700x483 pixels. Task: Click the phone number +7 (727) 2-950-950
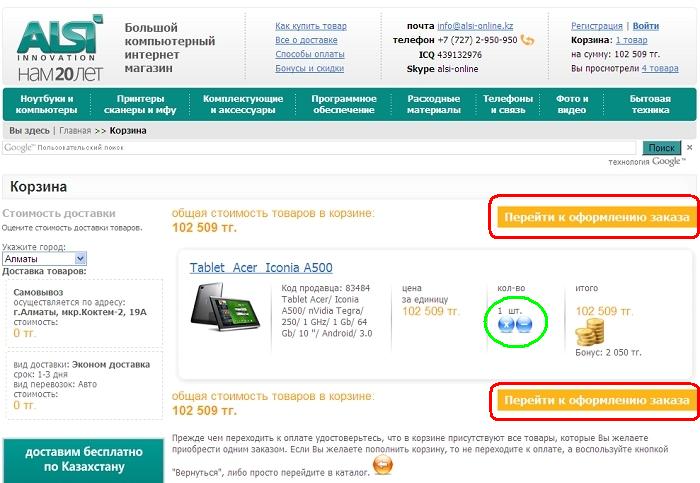click(477, 40)
